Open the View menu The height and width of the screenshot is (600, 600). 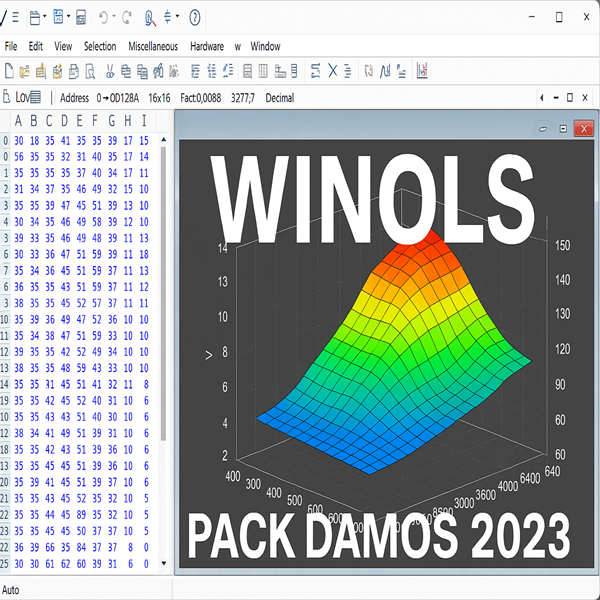coord(63,46)
